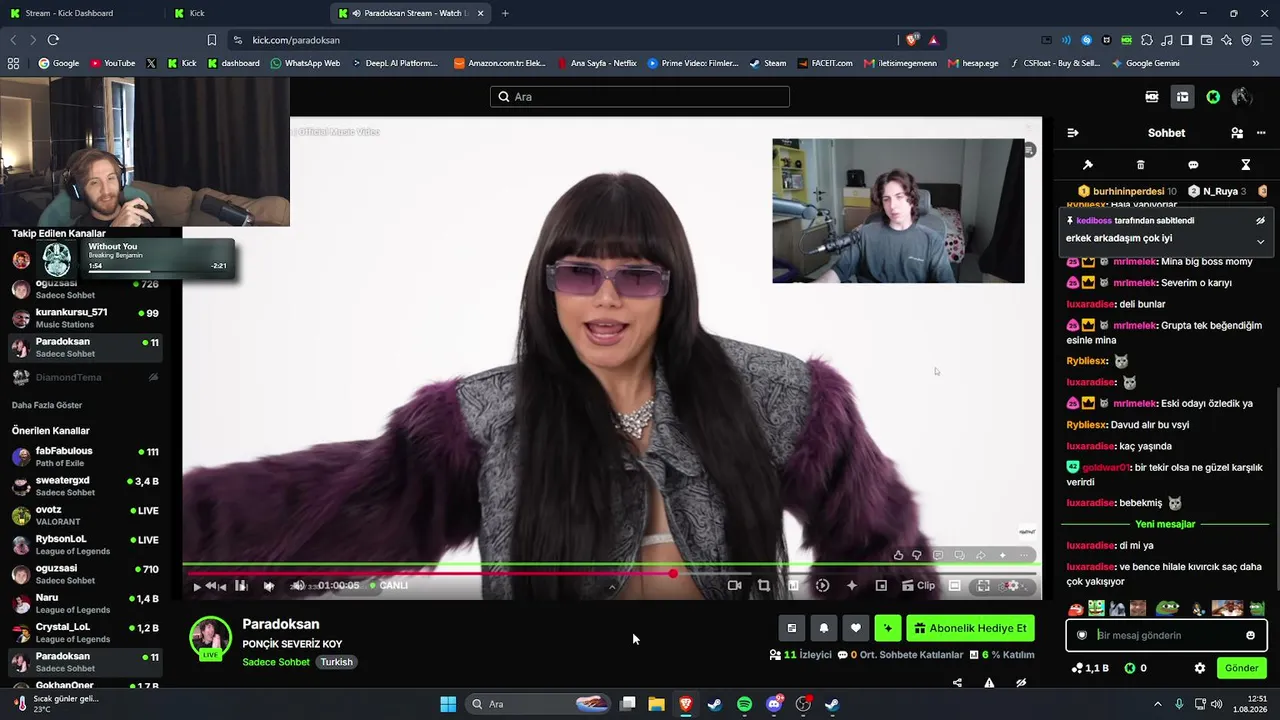Click the Clip button in the player

tap(918, 586)
